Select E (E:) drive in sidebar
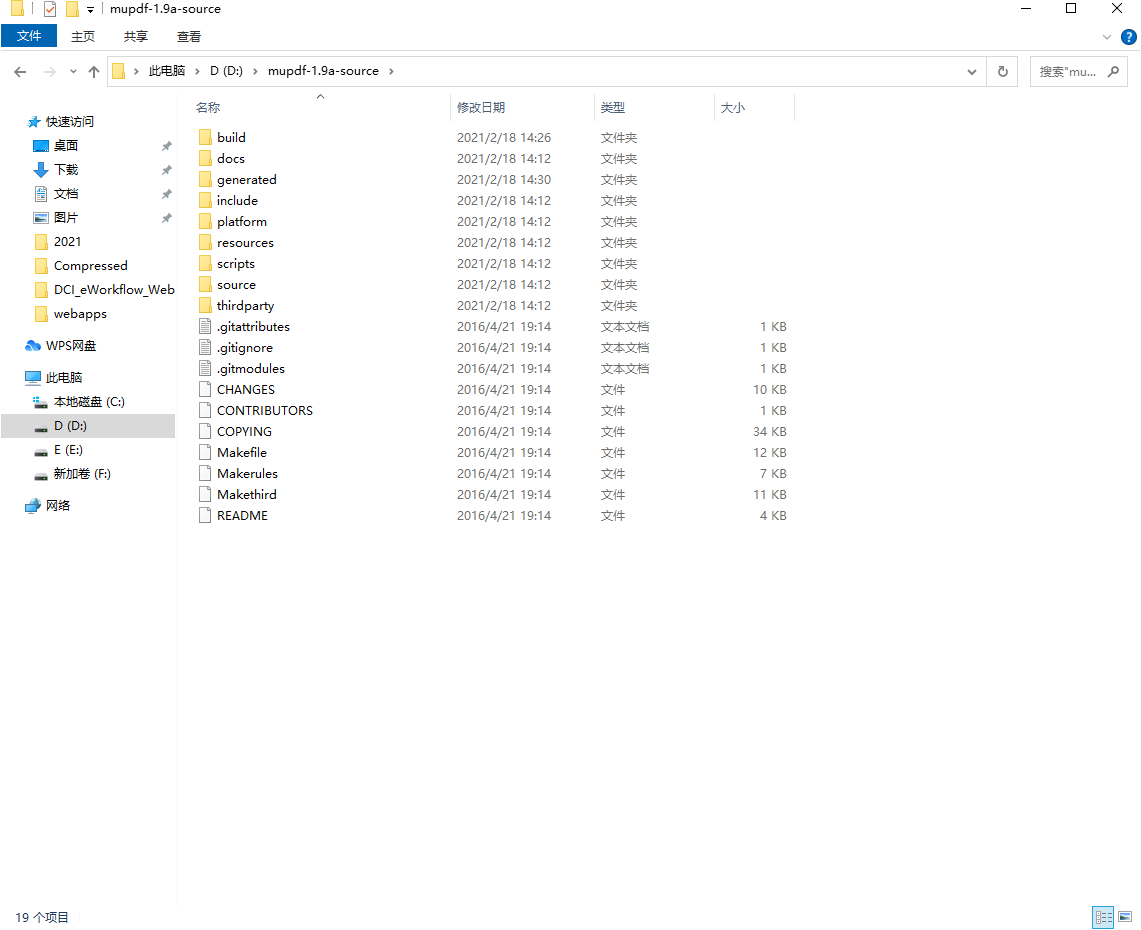Viewport: 1141px width, 930px height. tap(68, 450)
